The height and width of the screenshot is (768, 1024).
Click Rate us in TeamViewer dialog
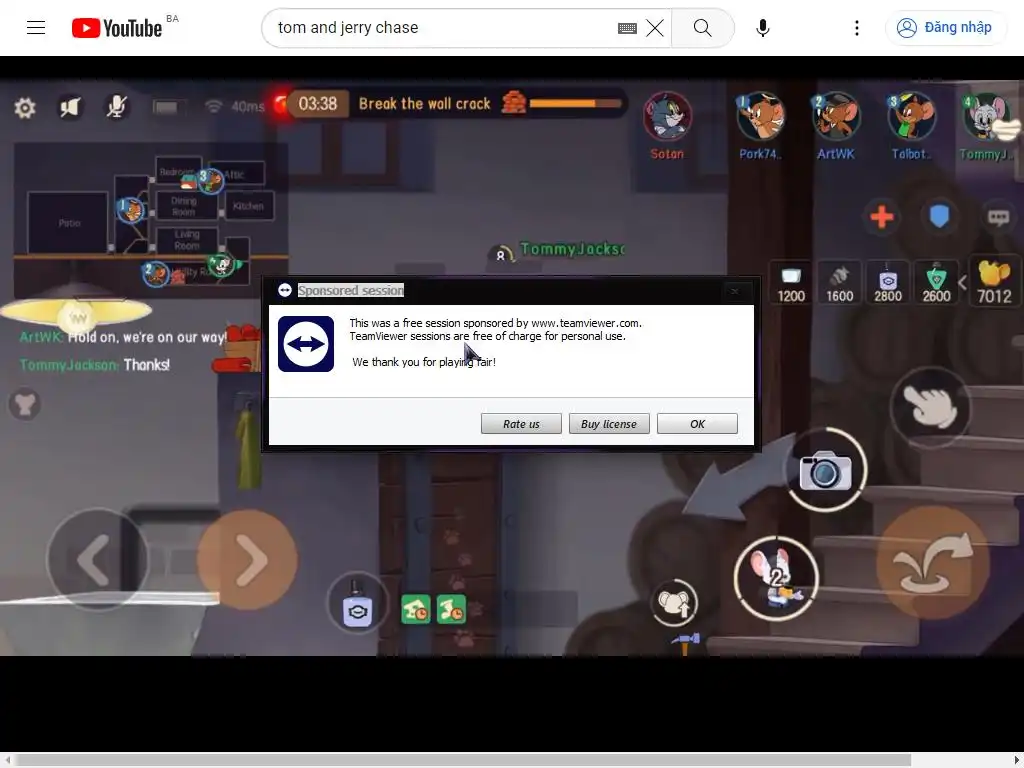[521, 424]
